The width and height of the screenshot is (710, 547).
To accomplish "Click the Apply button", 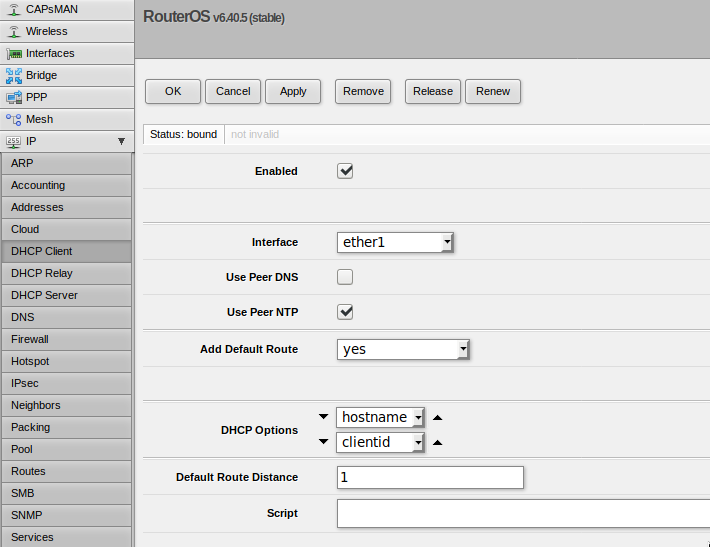I will point(293,91).
